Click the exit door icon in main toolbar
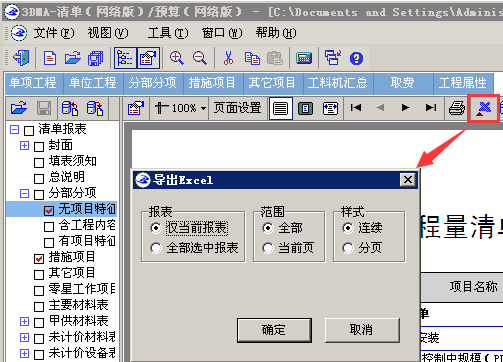Screen dimensions: 503x362 point(21,58)
